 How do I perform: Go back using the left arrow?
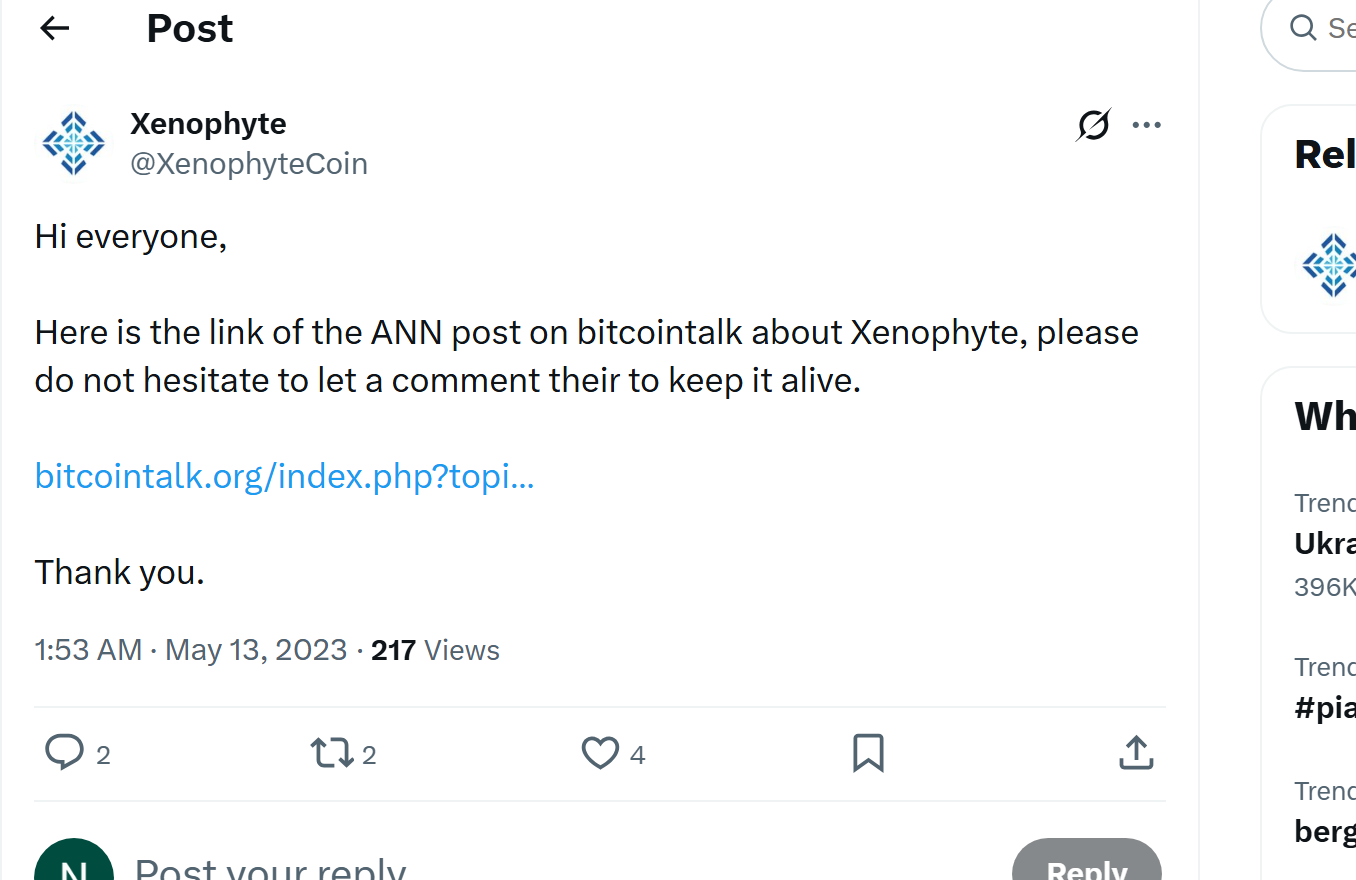[x=55, y=28]
